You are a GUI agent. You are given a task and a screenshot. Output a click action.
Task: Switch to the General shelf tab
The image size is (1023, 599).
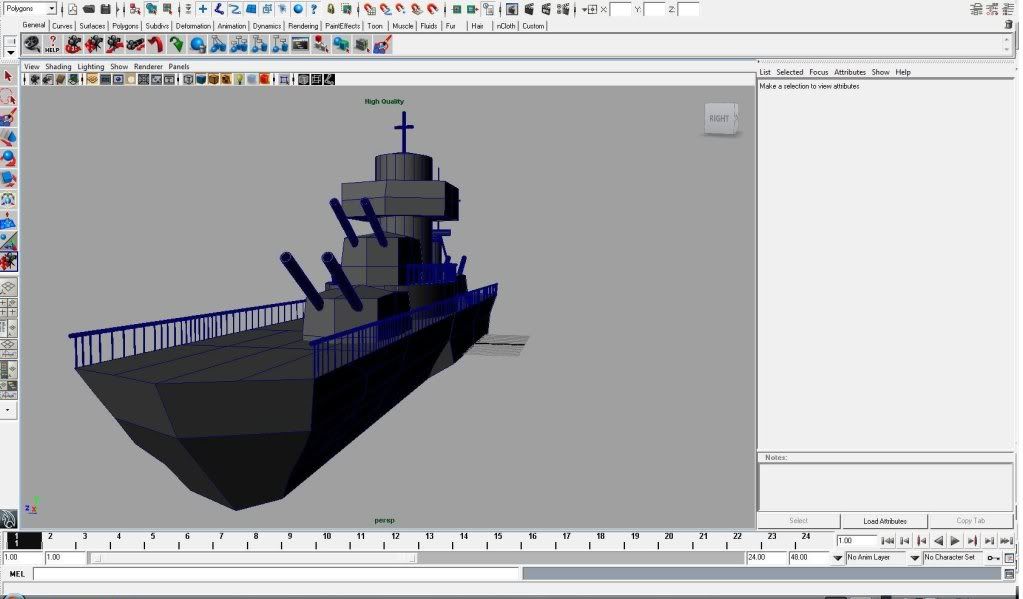click(34, 25)
